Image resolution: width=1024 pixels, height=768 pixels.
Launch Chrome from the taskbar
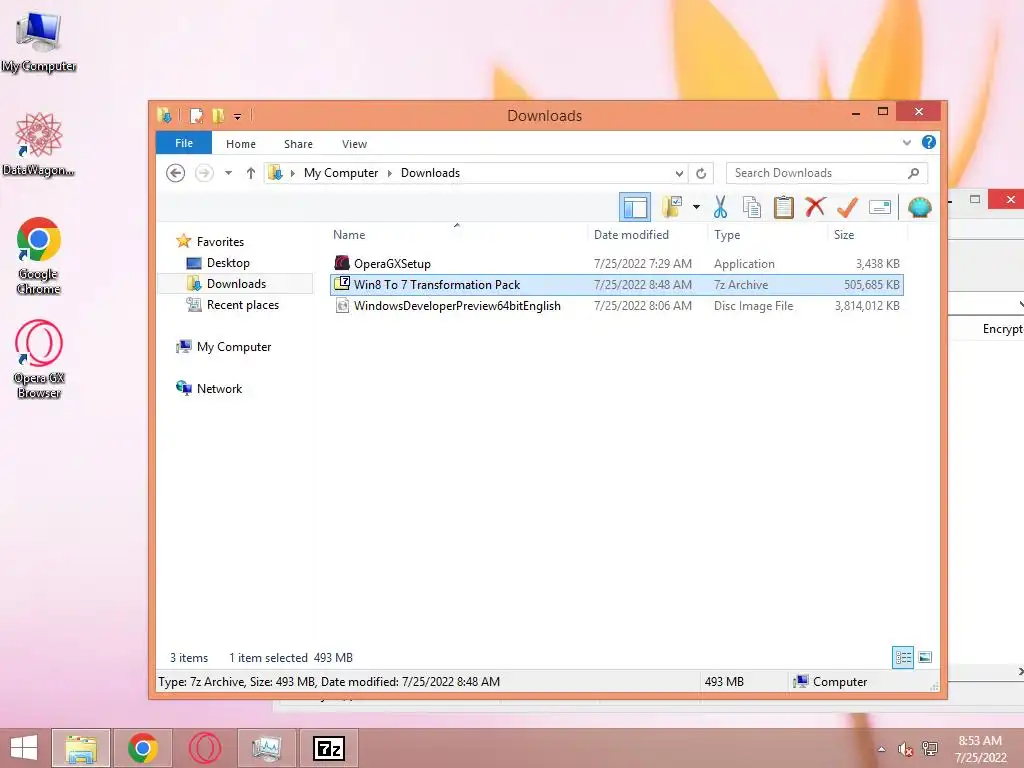[x=142, y=748]
